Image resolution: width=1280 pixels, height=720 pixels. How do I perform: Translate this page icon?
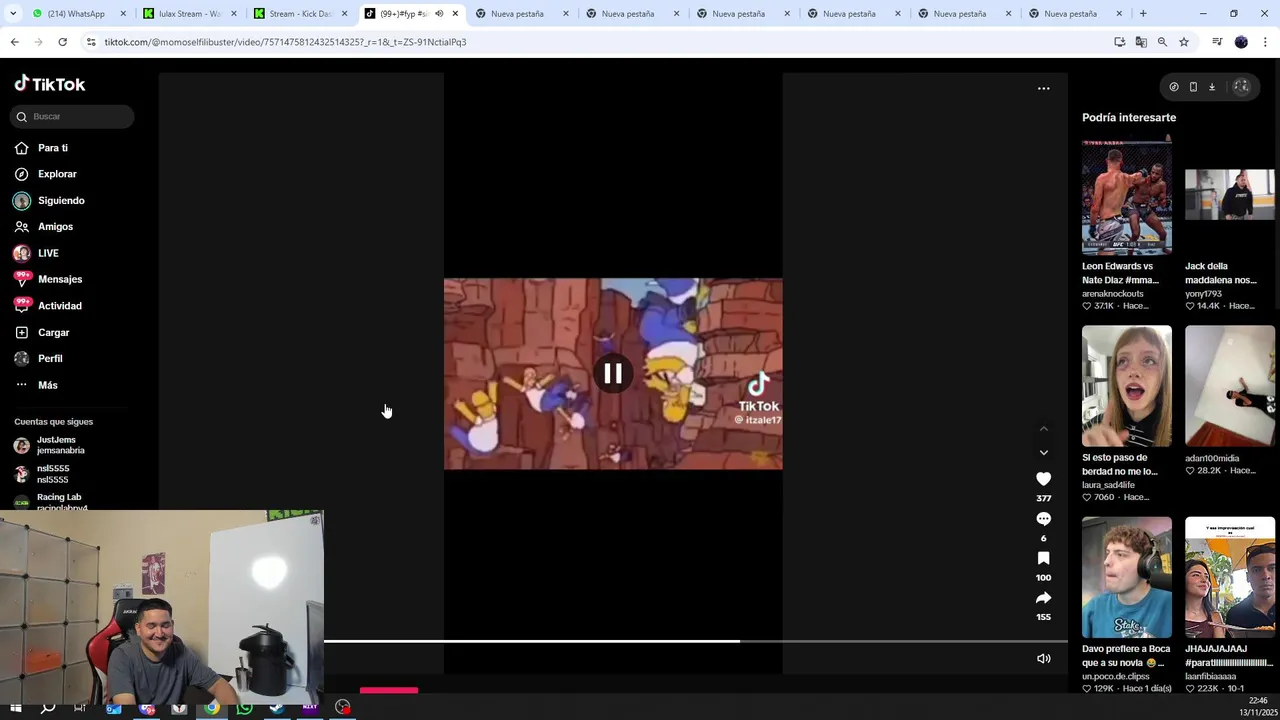click(1141, 42)
